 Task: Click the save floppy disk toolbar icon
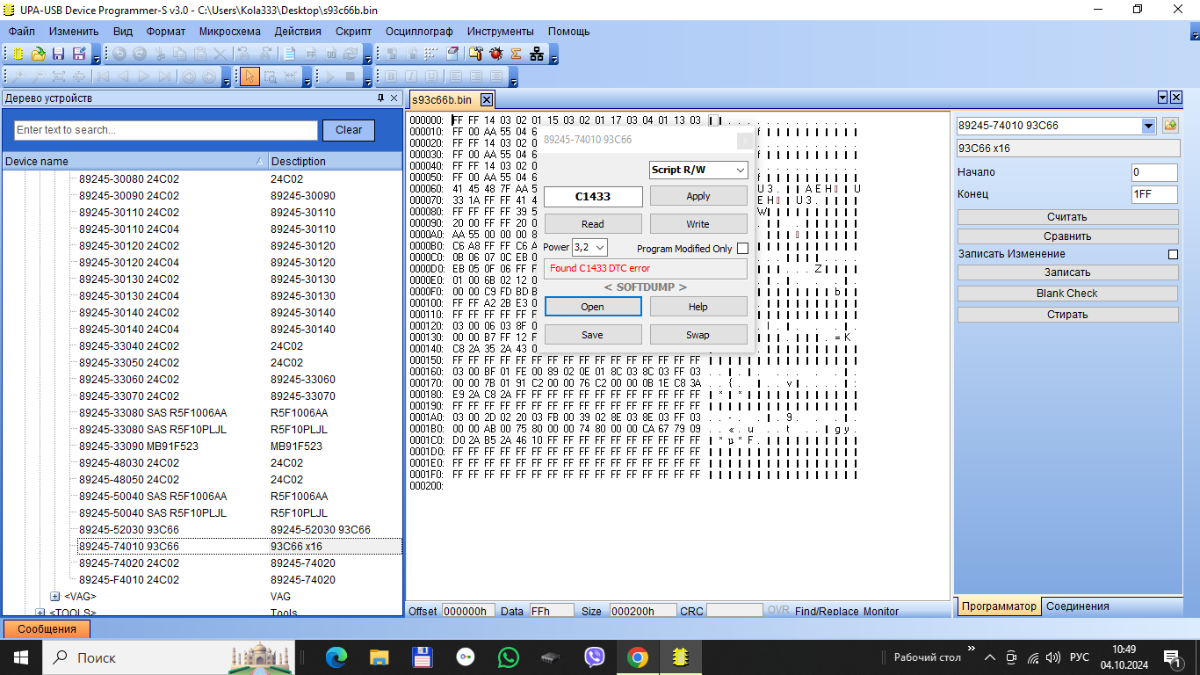point(59,54)
